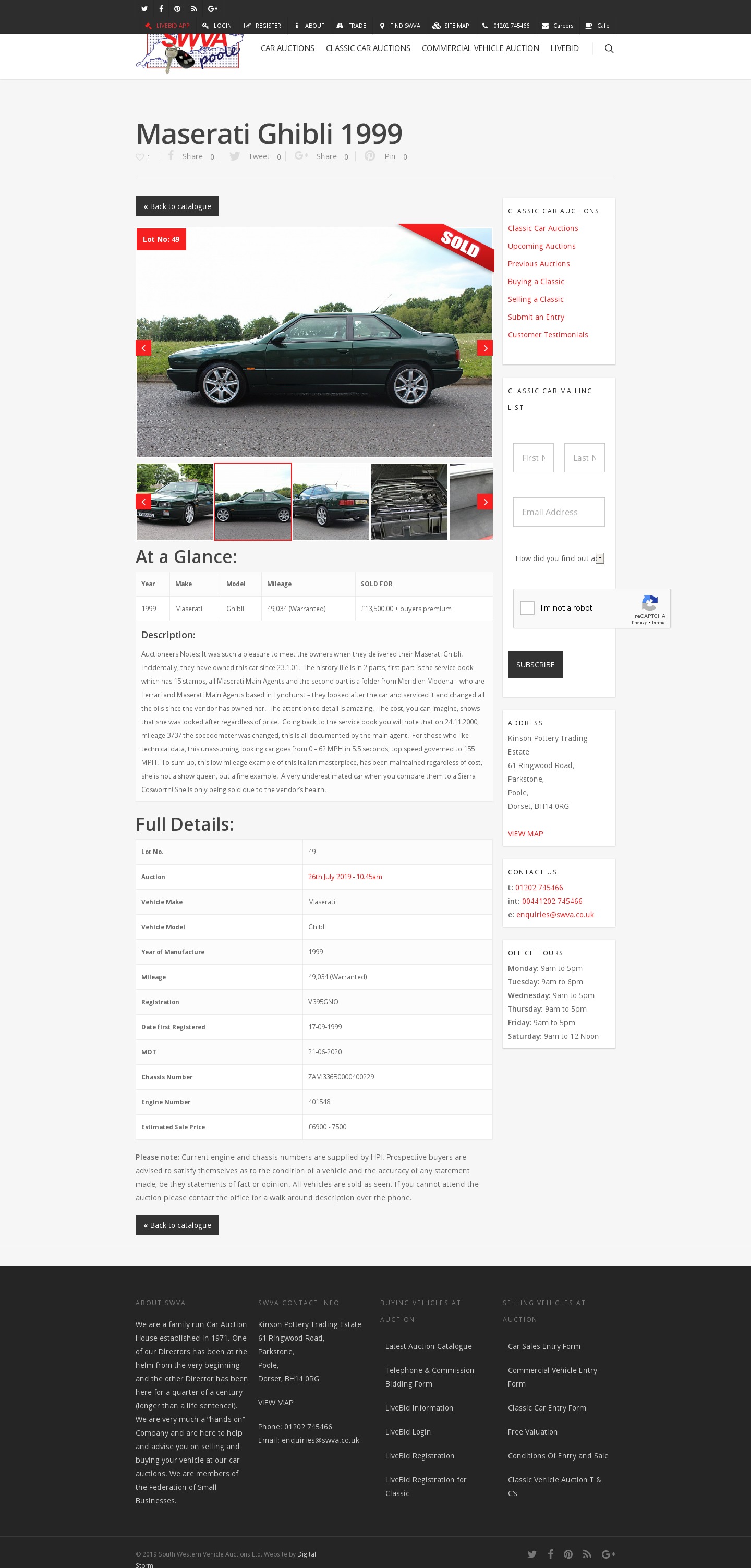
Task: Click sidebar VIEW MAP link
Action: click(525, 833)
